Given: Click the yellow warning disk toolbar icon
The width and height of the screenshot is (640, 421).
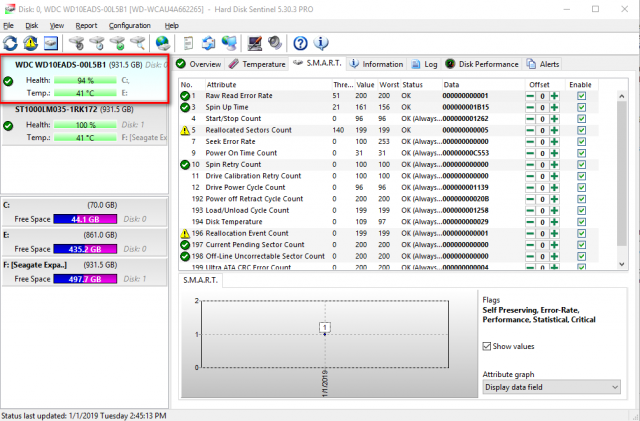Looking at the screenshot, I should click(x=31, y=43).
